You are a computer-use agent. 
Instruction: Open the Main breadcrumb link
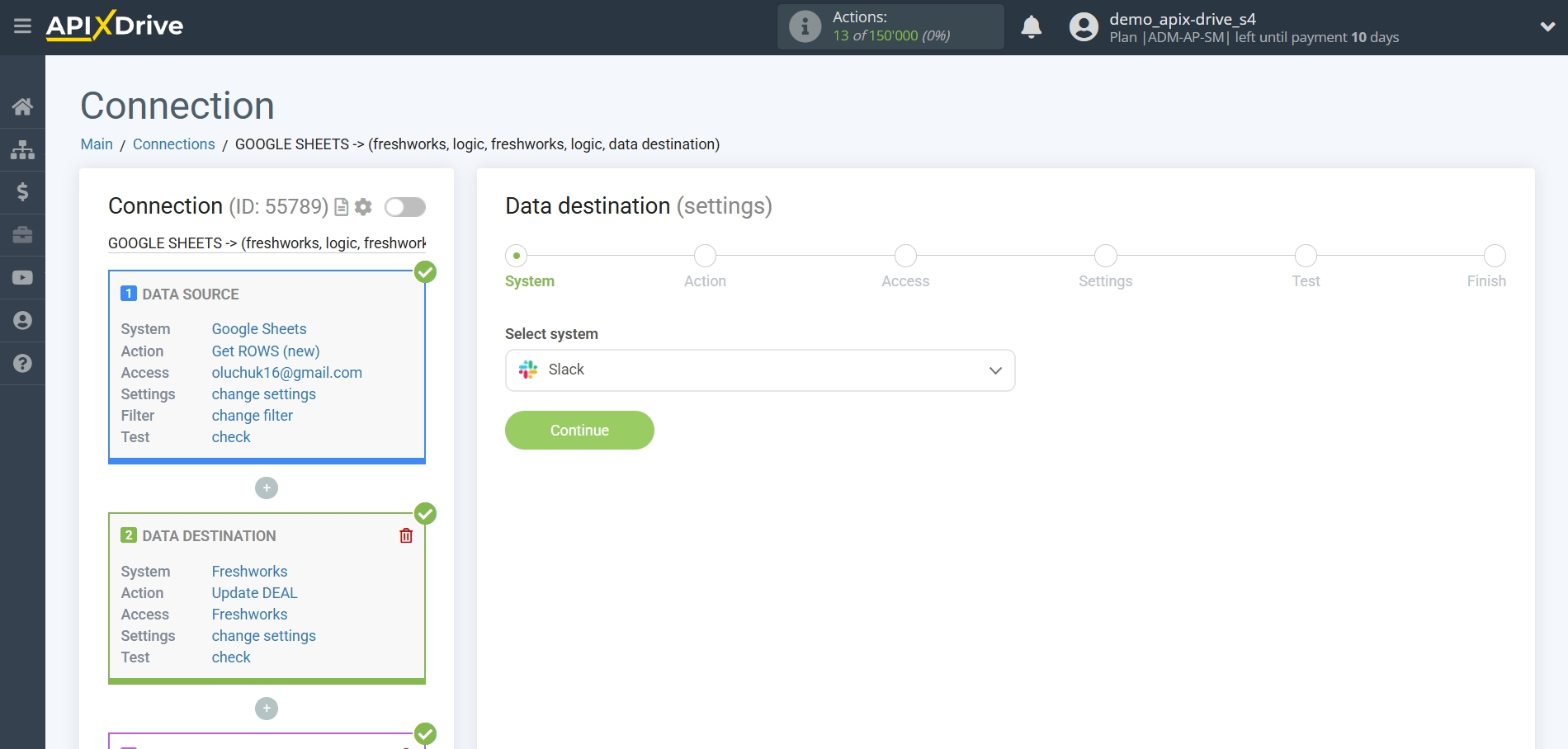pos(97,144)
